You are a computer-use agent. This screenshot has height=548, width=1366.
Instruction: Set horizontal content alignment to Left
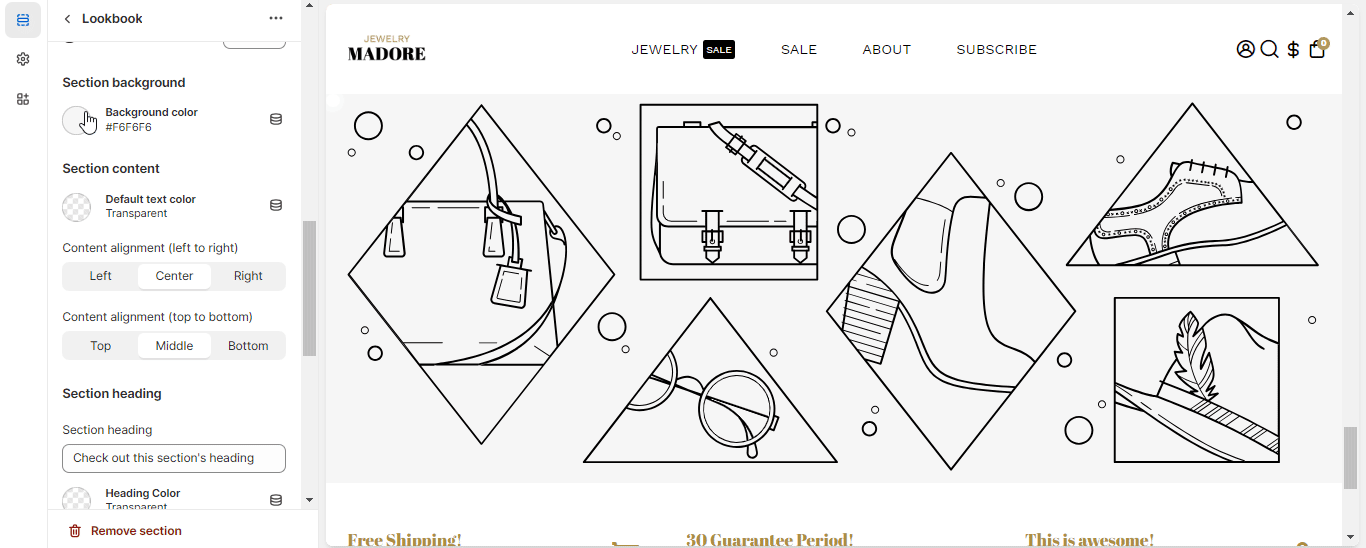[x=101, y=276]
